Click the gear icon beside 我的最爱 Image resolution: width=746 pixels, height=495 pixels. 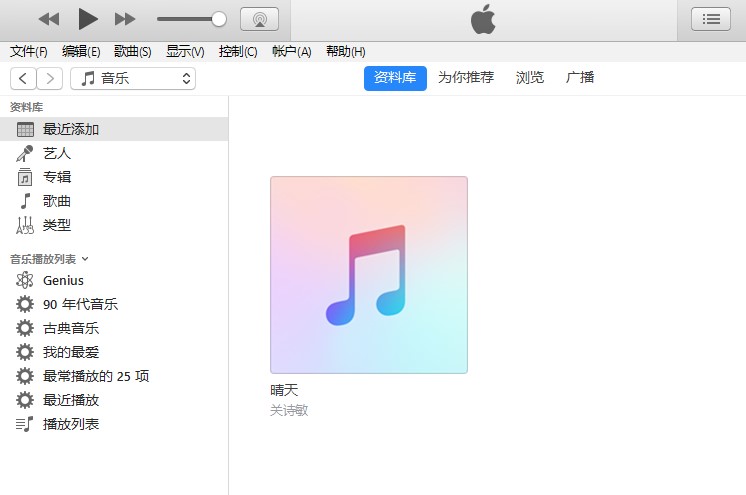[25, 352]
